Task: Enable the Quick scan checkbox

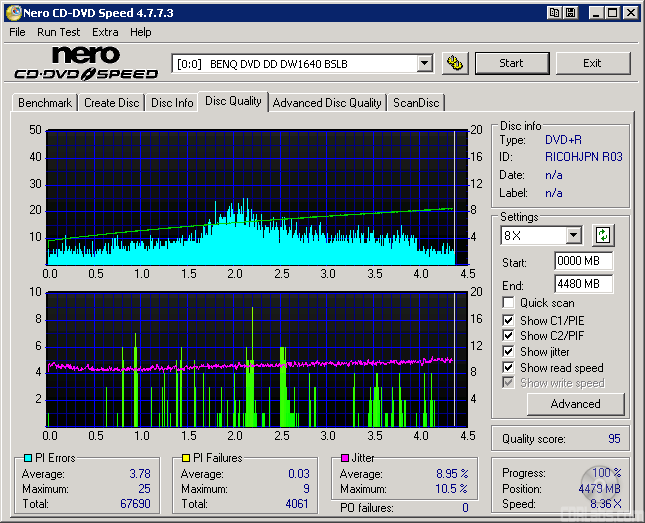Action: (509, 303)
